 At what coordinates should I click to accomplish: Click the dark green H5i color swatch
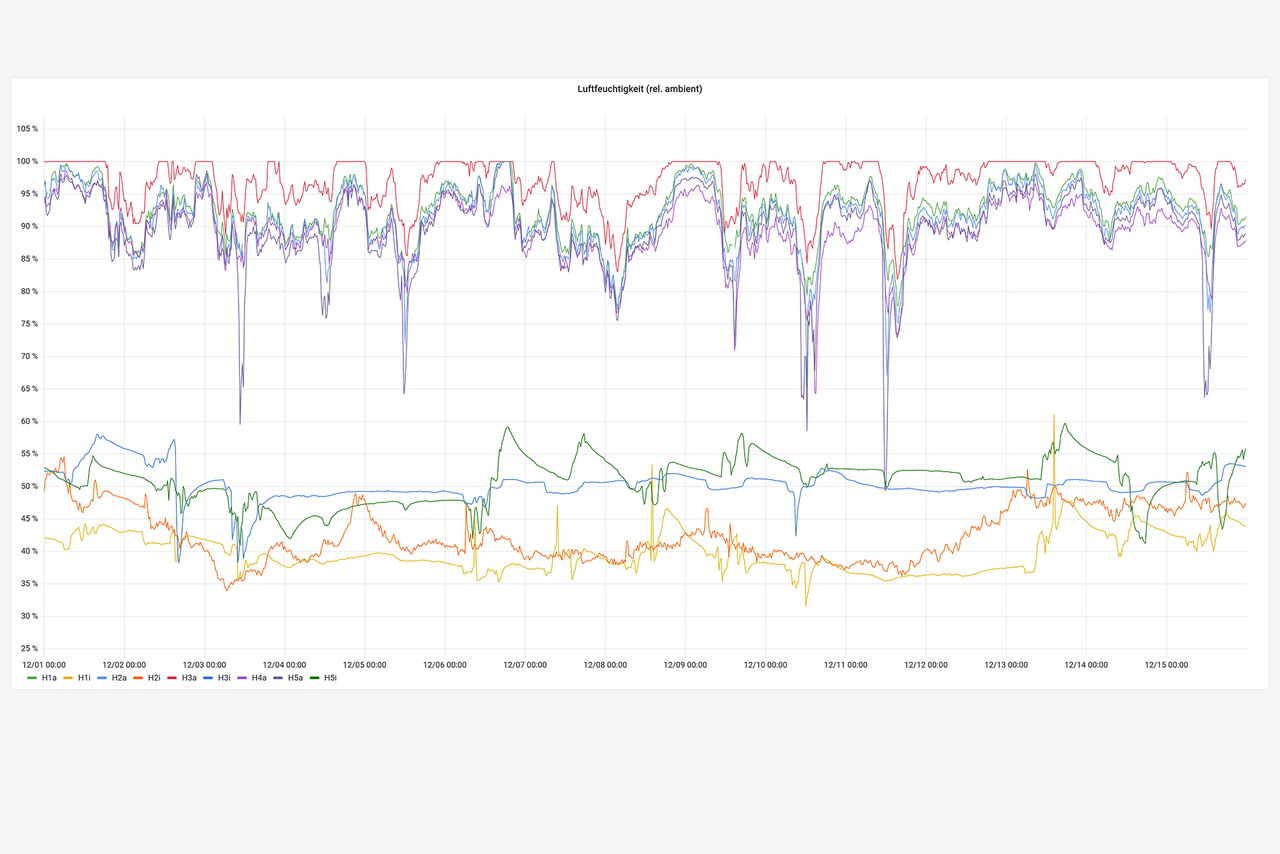click(313, 678)
